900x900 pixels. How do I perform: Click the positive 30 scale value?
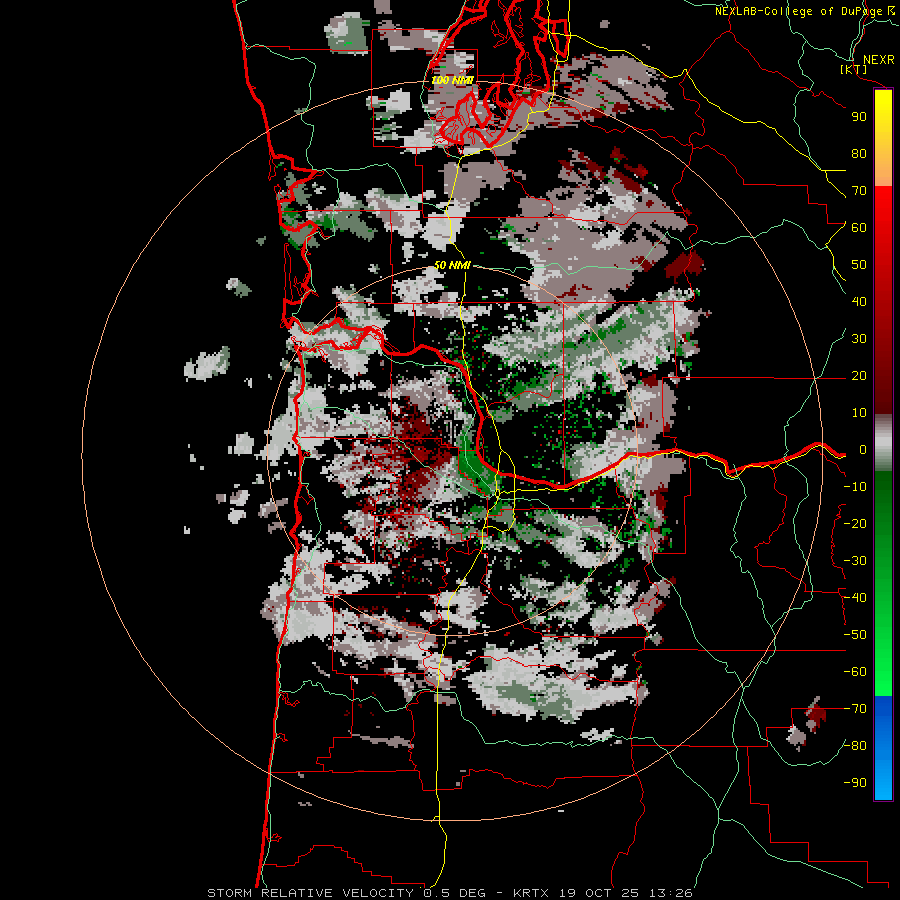(859, 339)
